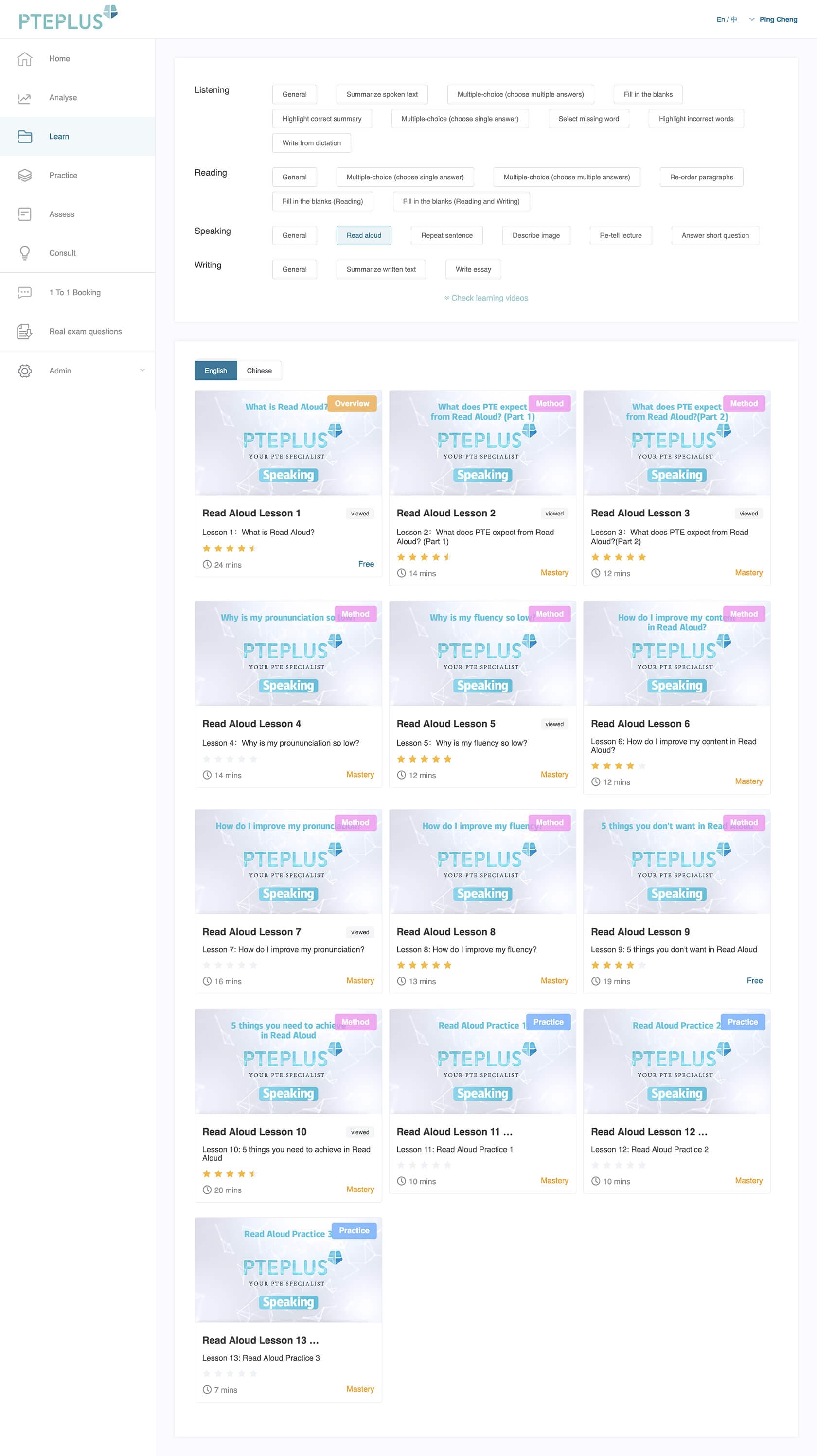
Task: Open the Read Aloud Lesson 6 thumbnail
Action: pos(676,653)
